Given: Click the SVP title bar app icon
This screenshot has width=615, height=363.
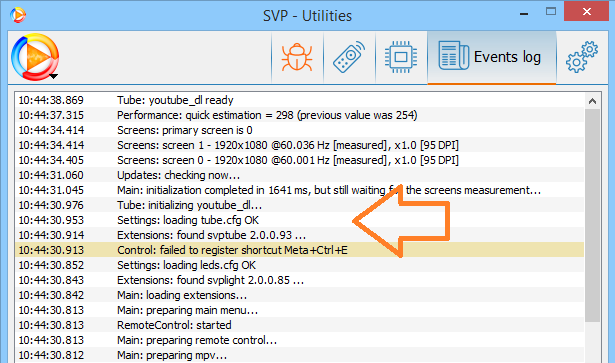Looking at the screenshot, I should click(18, 15).
